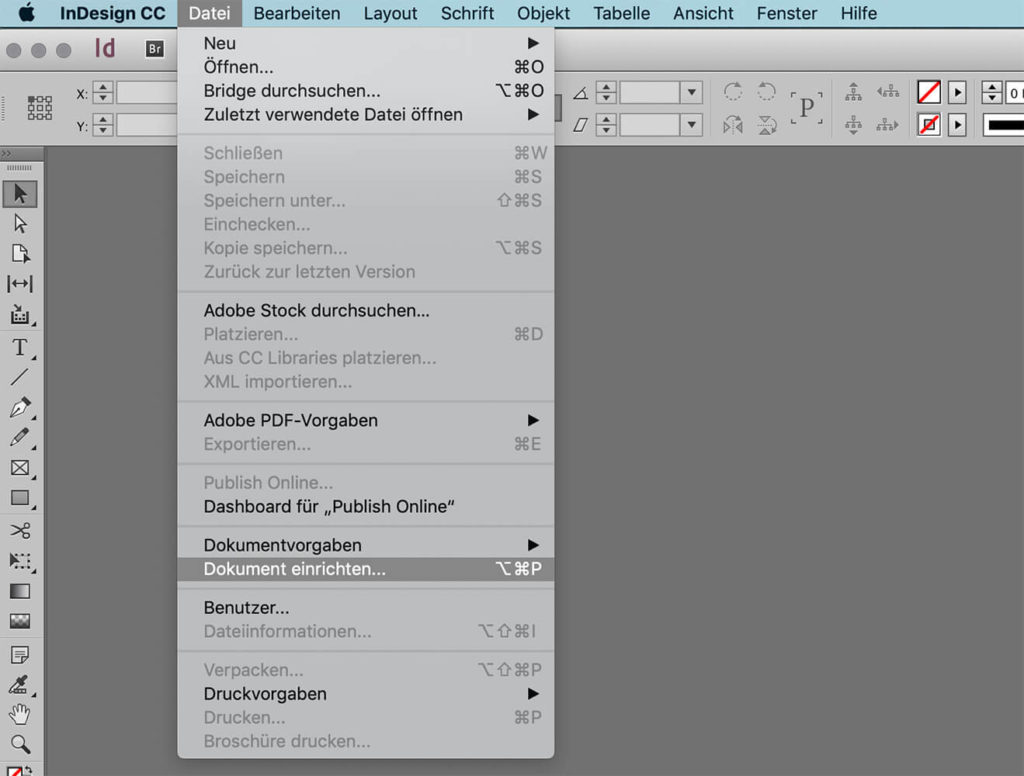Choose Benutzer... menu entry

pyautogui.click(x=366, y=607)
